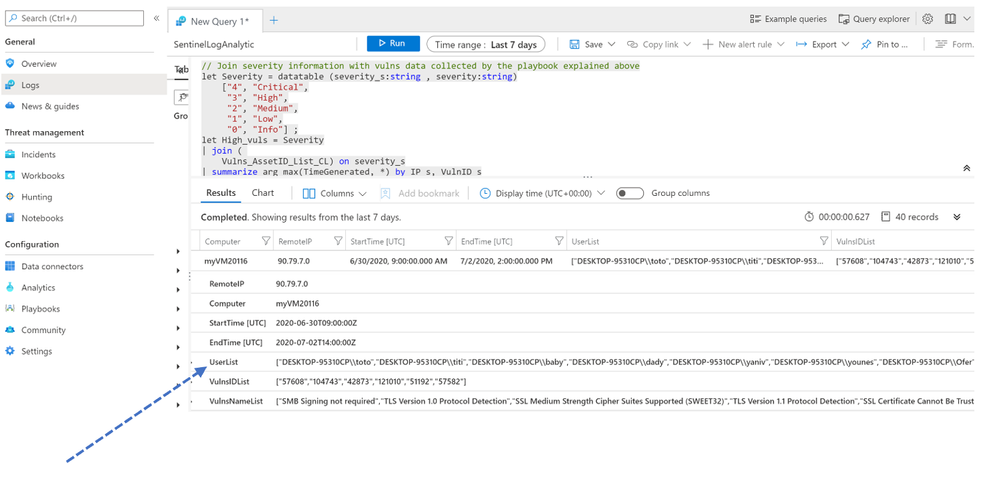The height and width of the screenshot is (477, 999).
Task: Filter the UserList column
Action: pyautogui.click(x=823, y=241)
